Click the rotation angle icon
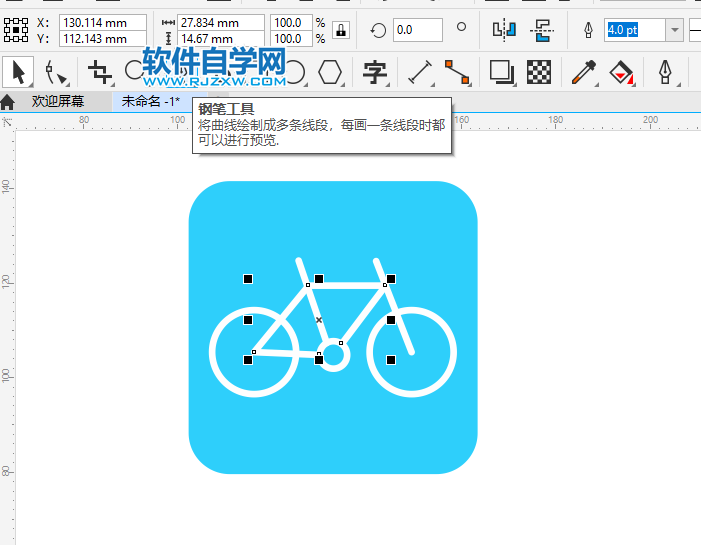The height and width of the screenshot is (545, 701). click(378, 30)
